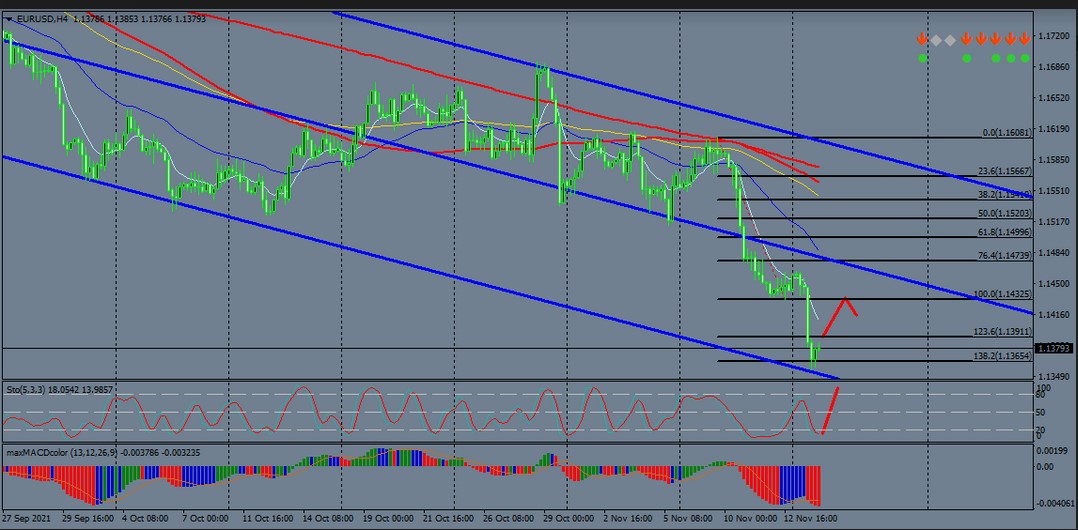Click the 12 Nov 16:00 time axis label
The image size is (1078, 530).
(809, 519)
